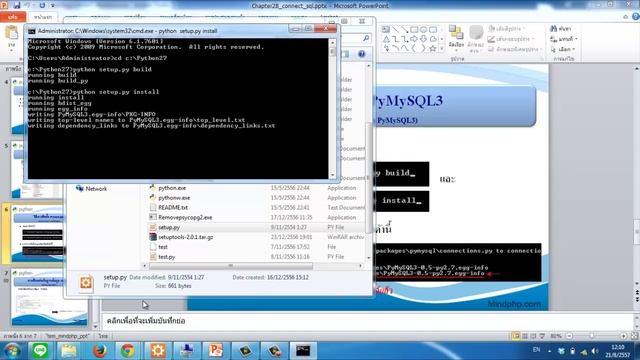Select the Rectangle shape in shapes gallery
This screenshot has height=360, width=640.
point(414,30)
